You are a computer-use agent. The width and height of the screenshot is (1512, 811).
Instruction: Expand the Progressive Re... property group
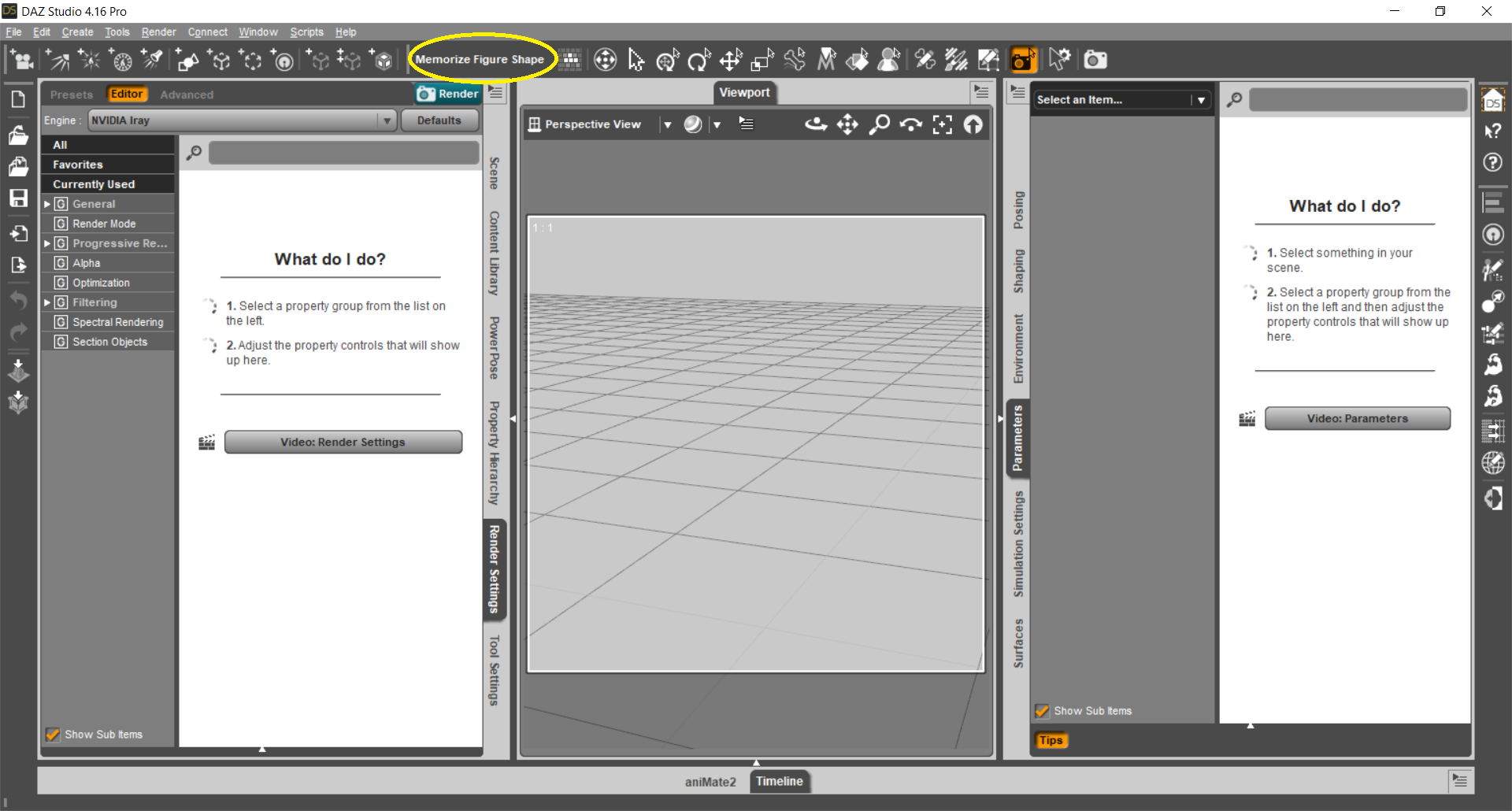[47, 243]
